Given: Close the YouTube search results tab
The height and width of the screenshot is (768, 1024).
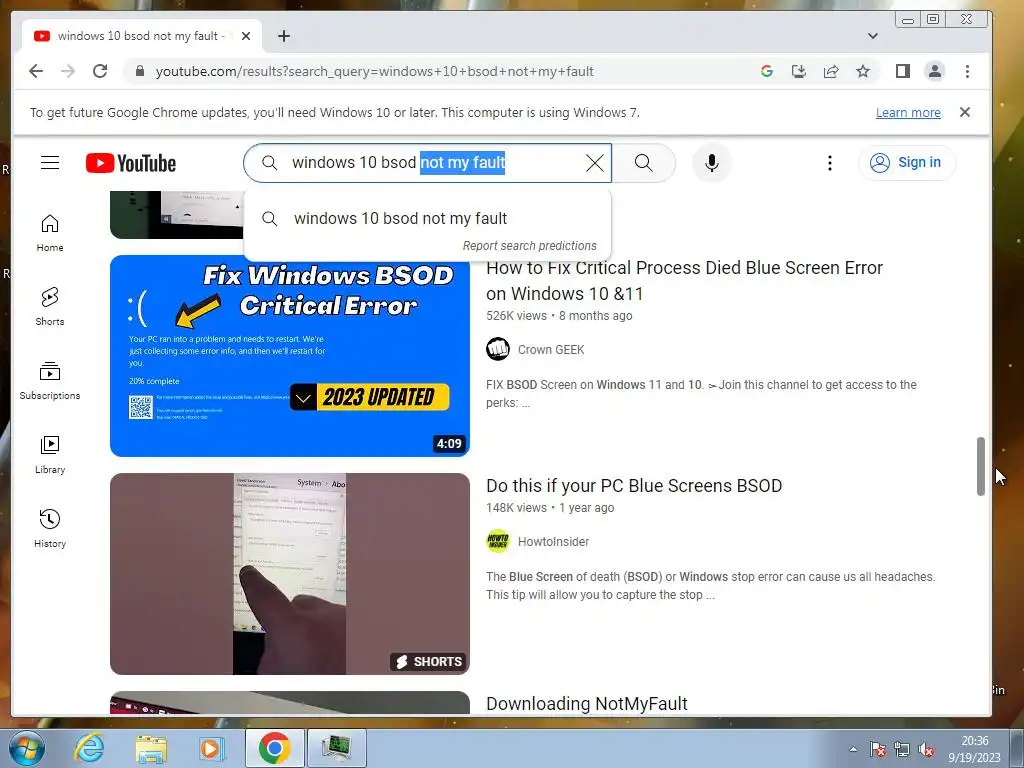Looking at the screenshot, I should pyautogui.click(x=246, y=36).
